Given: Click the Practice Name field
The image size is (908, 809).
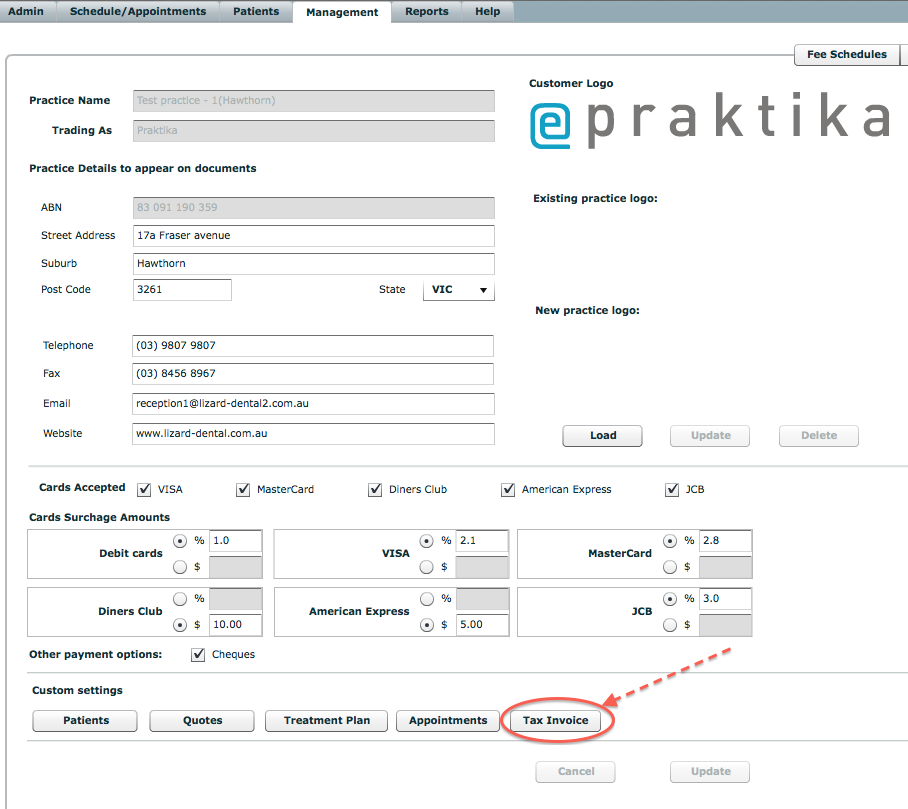Looking at the screenshot, I should pyautogui.click(x=314, y=101).
